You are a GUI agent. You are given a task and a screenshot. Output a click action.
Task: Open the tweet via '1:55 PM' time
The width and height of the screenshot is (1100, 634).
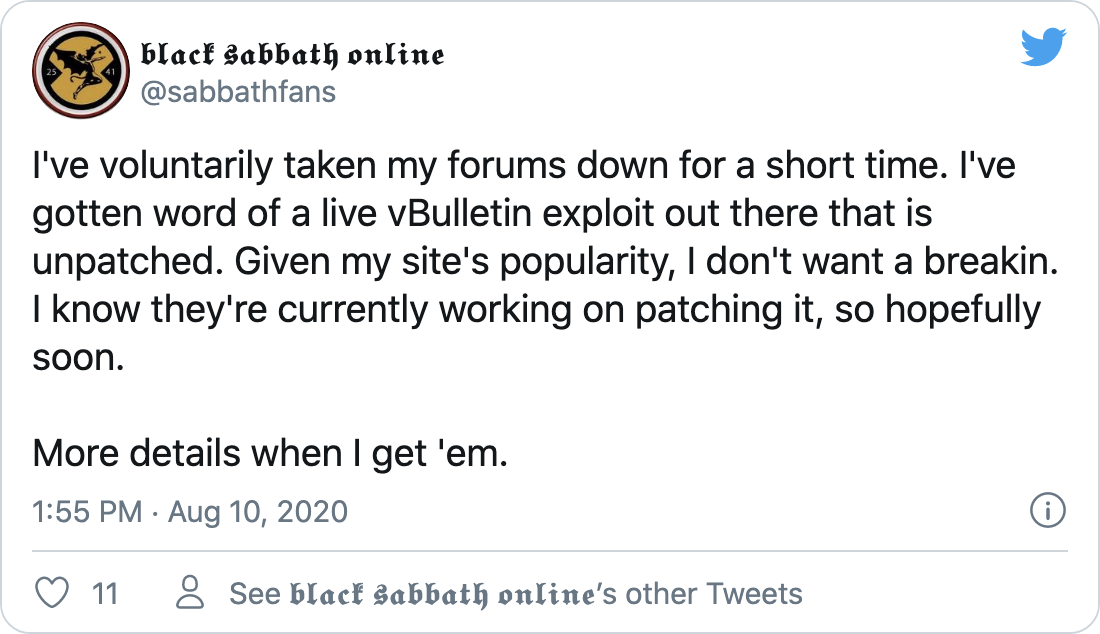[x=87, y=511]
